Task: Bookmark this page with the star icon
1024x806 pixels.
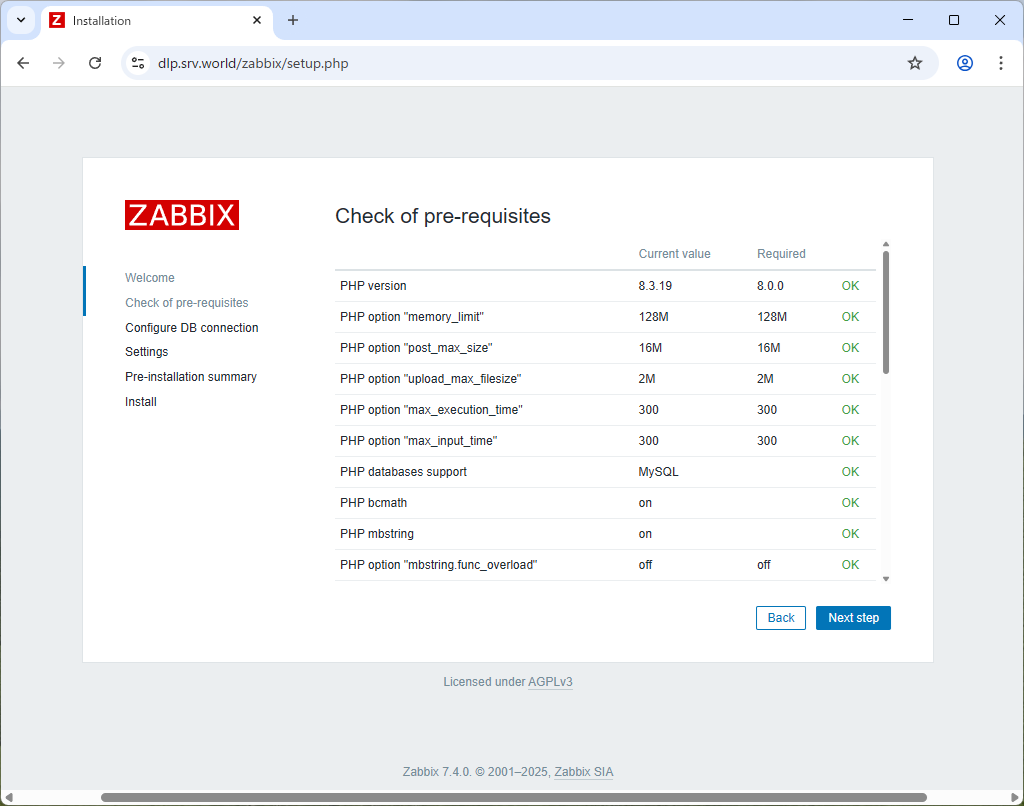Action: click(x=914, y=62)
